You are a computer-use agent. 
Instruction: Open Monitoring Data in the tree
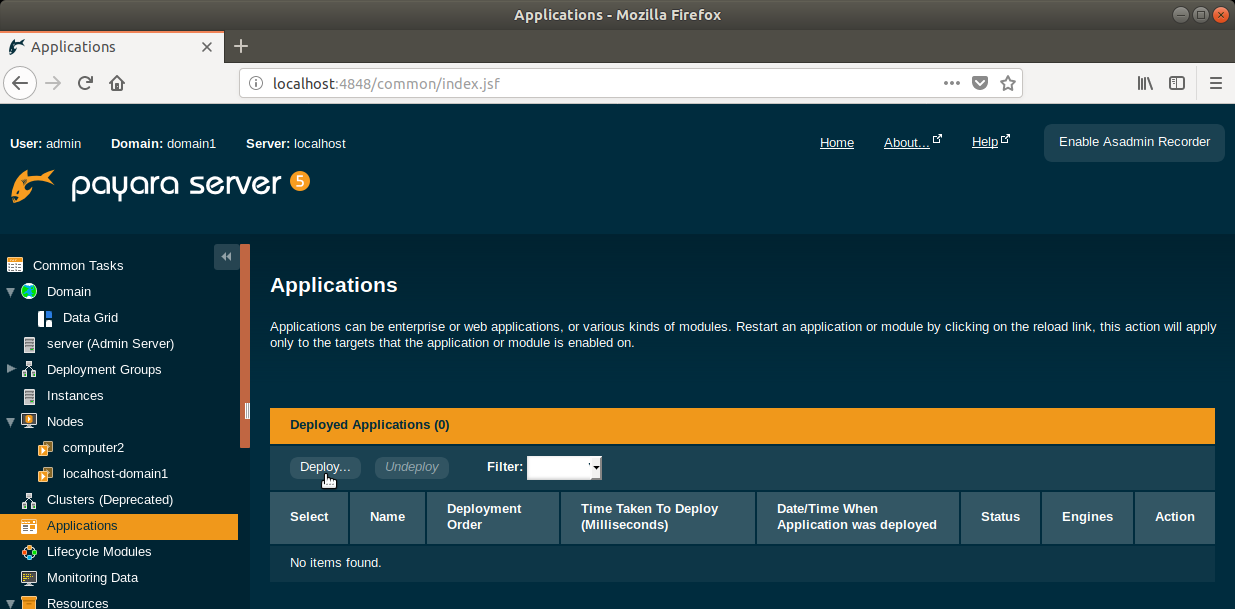pyautogui.click(x=92, y=578)
